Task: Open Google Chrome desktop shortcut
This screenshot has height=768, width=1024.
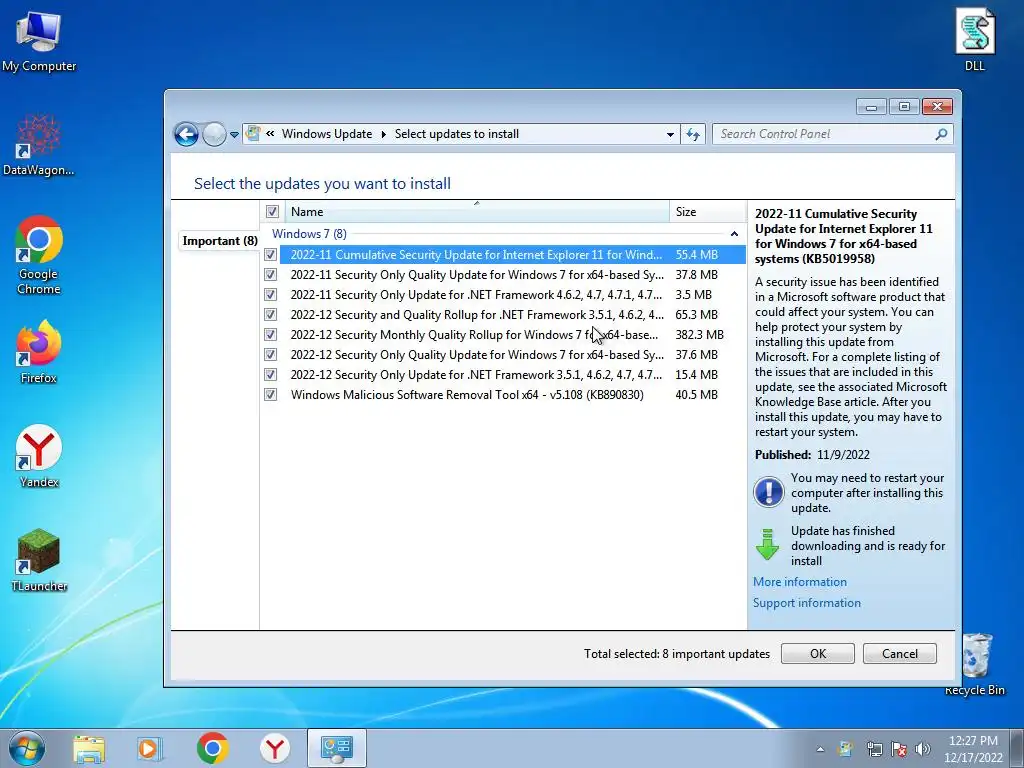Action: pos(39,255)
